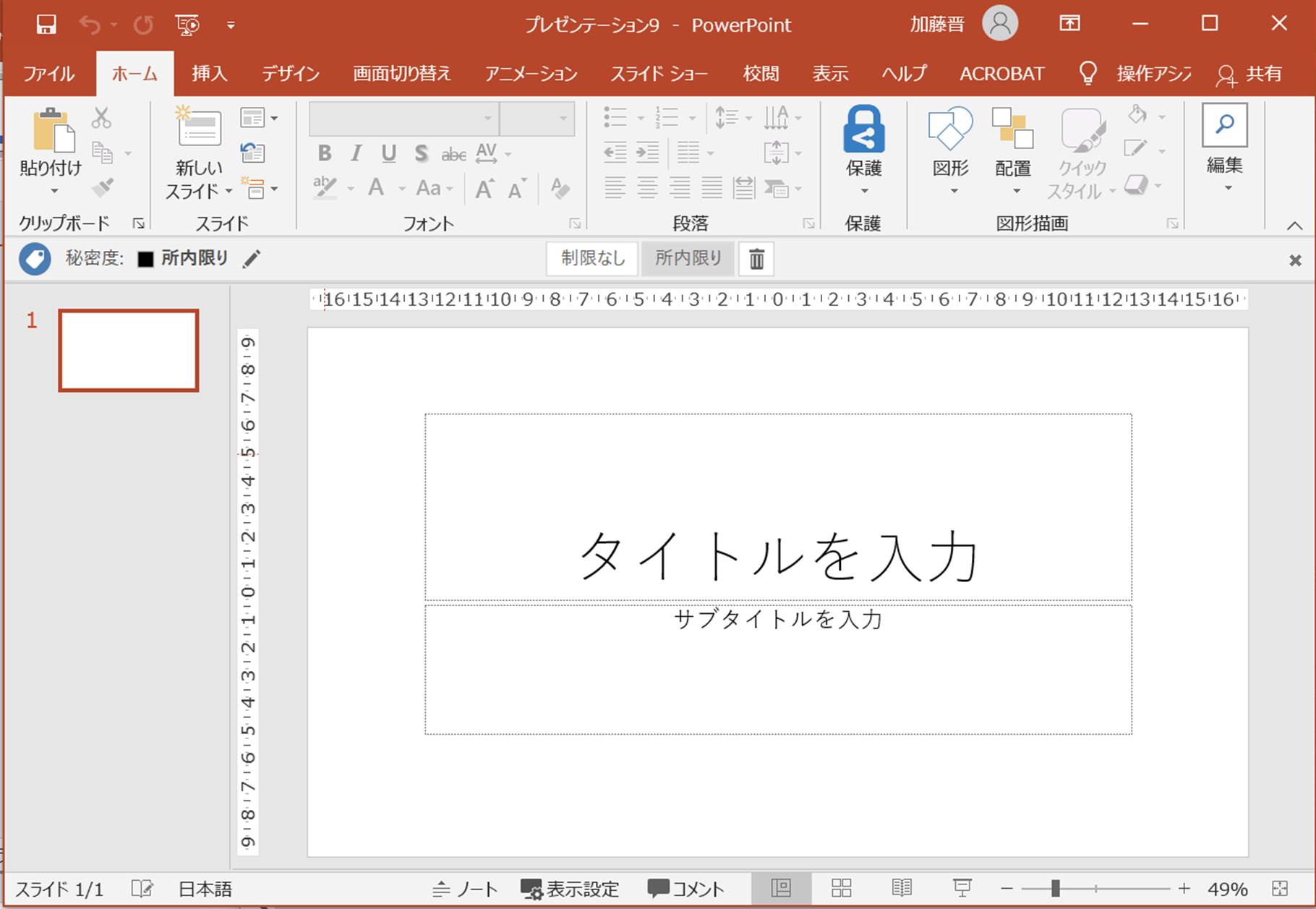Open the Shapes gallery icon

[949, 130]
